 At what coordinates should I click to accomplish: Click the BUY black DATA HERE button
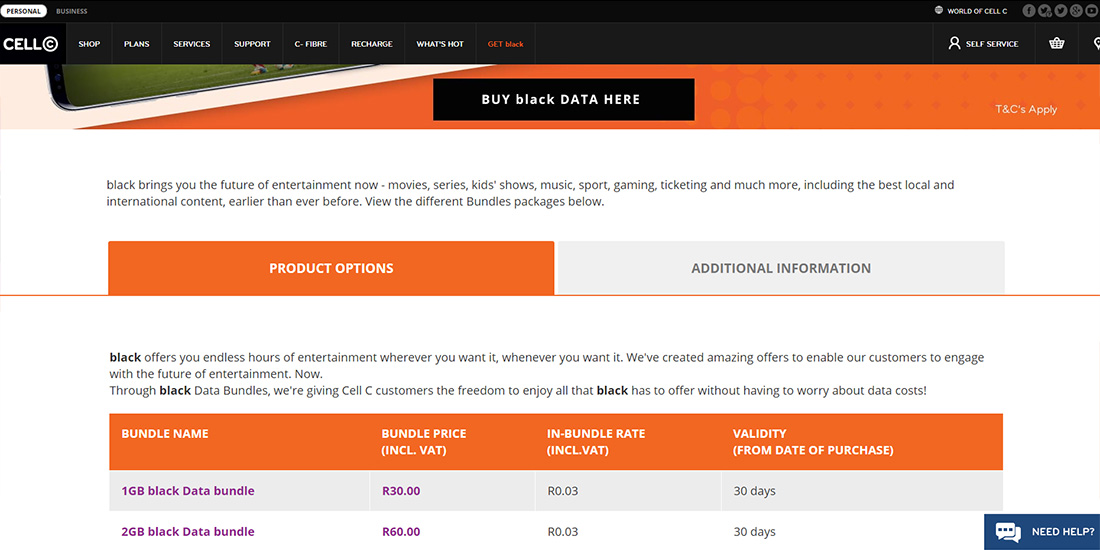(x=563, y=100)
